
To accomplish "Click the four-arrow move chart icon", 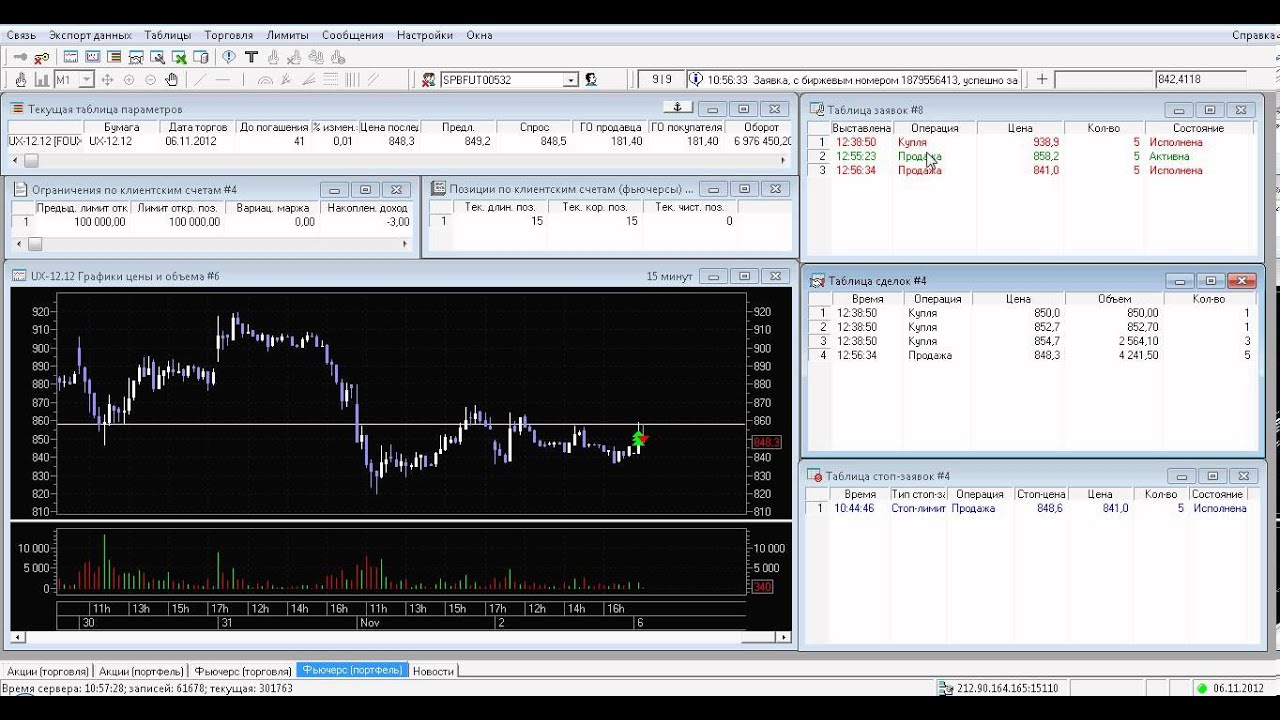I will pos(107,80).
